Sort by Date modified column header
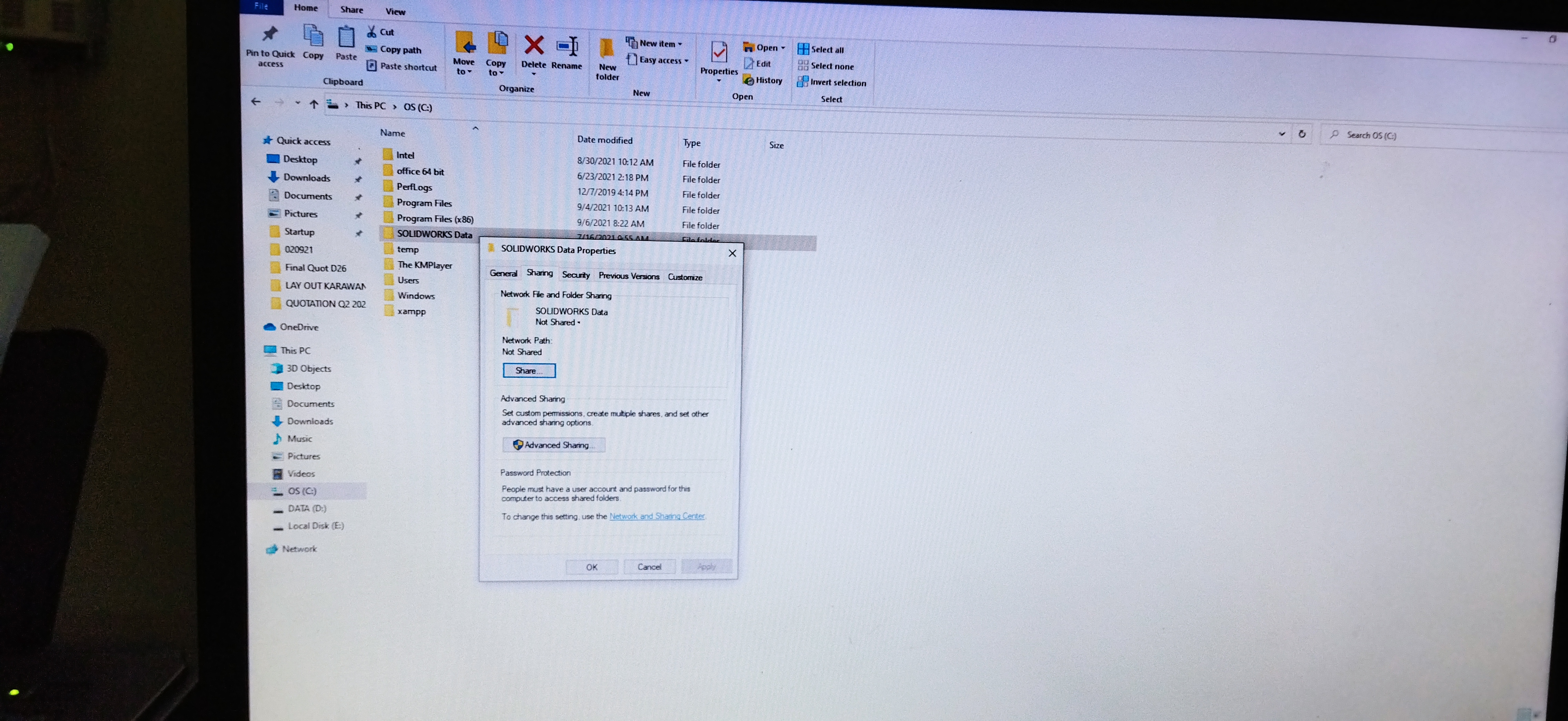This screenshot has width=1568, height=721. [604, 140]
